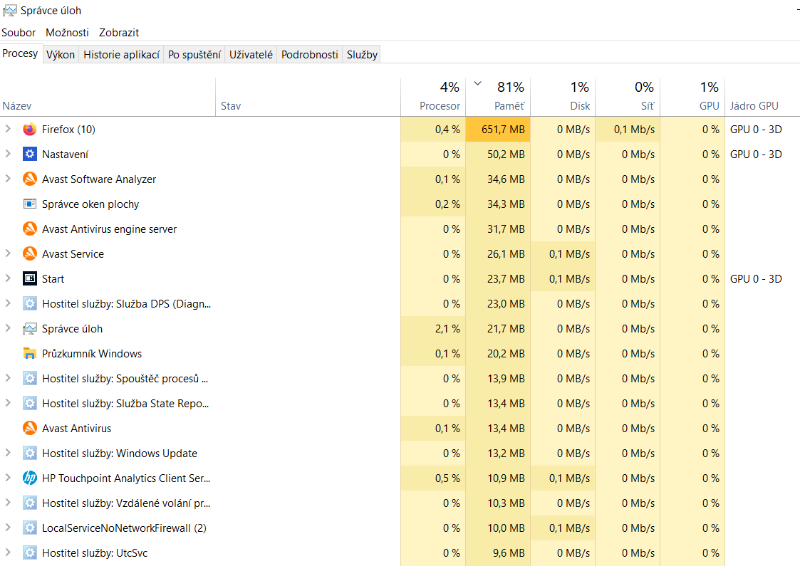Click the Vzdálené volání host icon
800x566 pixels.
pyautogui.click(x=30, y=503)
